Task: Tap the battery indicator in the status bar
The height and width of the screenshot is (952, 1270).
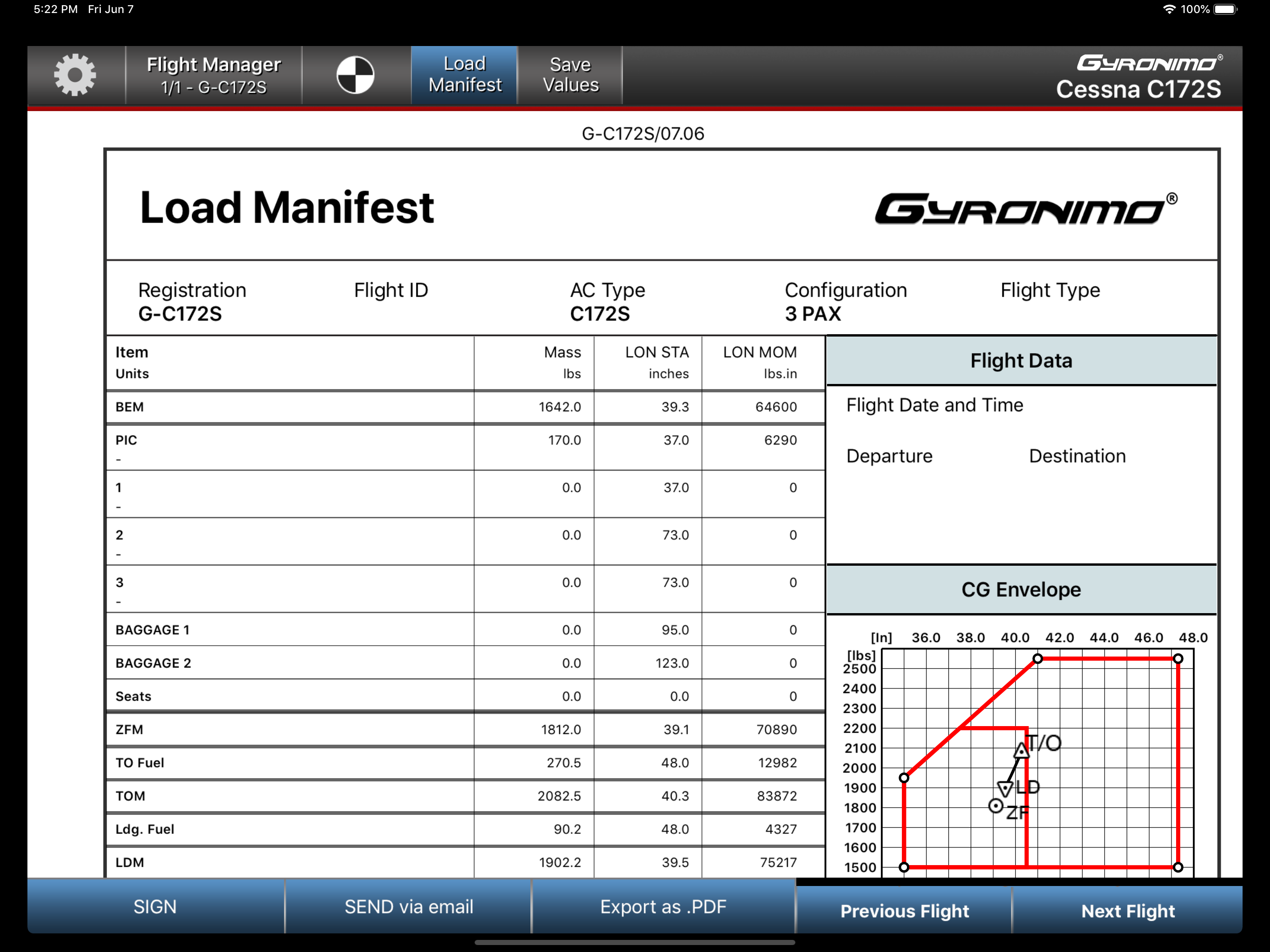Action: pyautogui.click(x=1225, y=9)
